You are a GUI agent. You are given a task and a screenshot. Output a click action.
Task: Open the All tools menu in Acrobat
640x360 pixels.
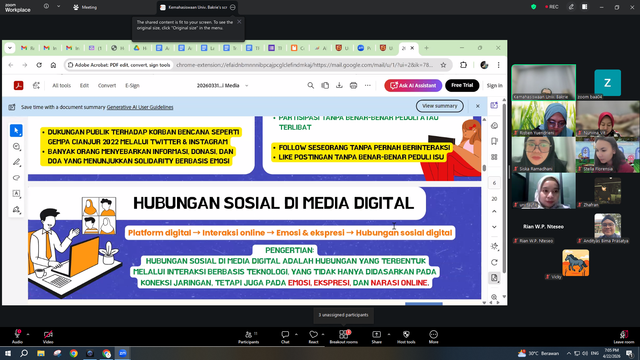coord(61,86)
